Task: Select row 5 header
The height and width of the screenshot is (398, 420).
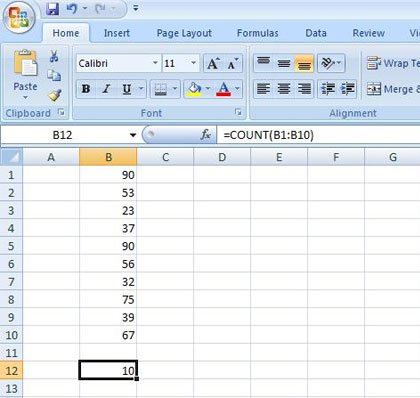Action: 11,246
